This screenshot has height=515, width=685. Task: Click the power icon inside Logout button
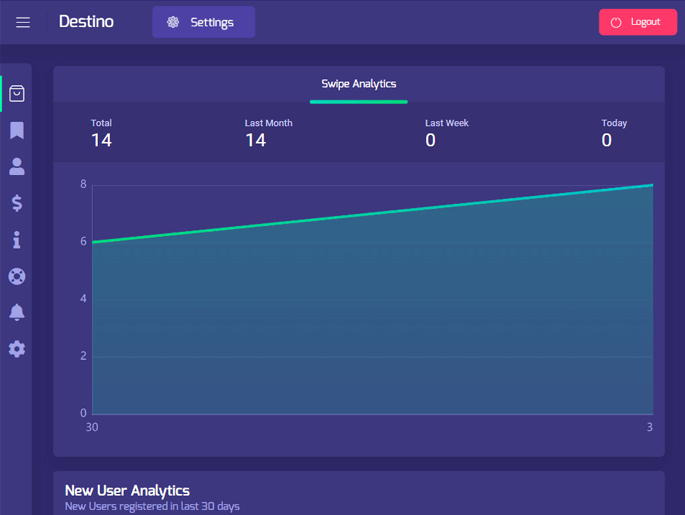point(616,22)
